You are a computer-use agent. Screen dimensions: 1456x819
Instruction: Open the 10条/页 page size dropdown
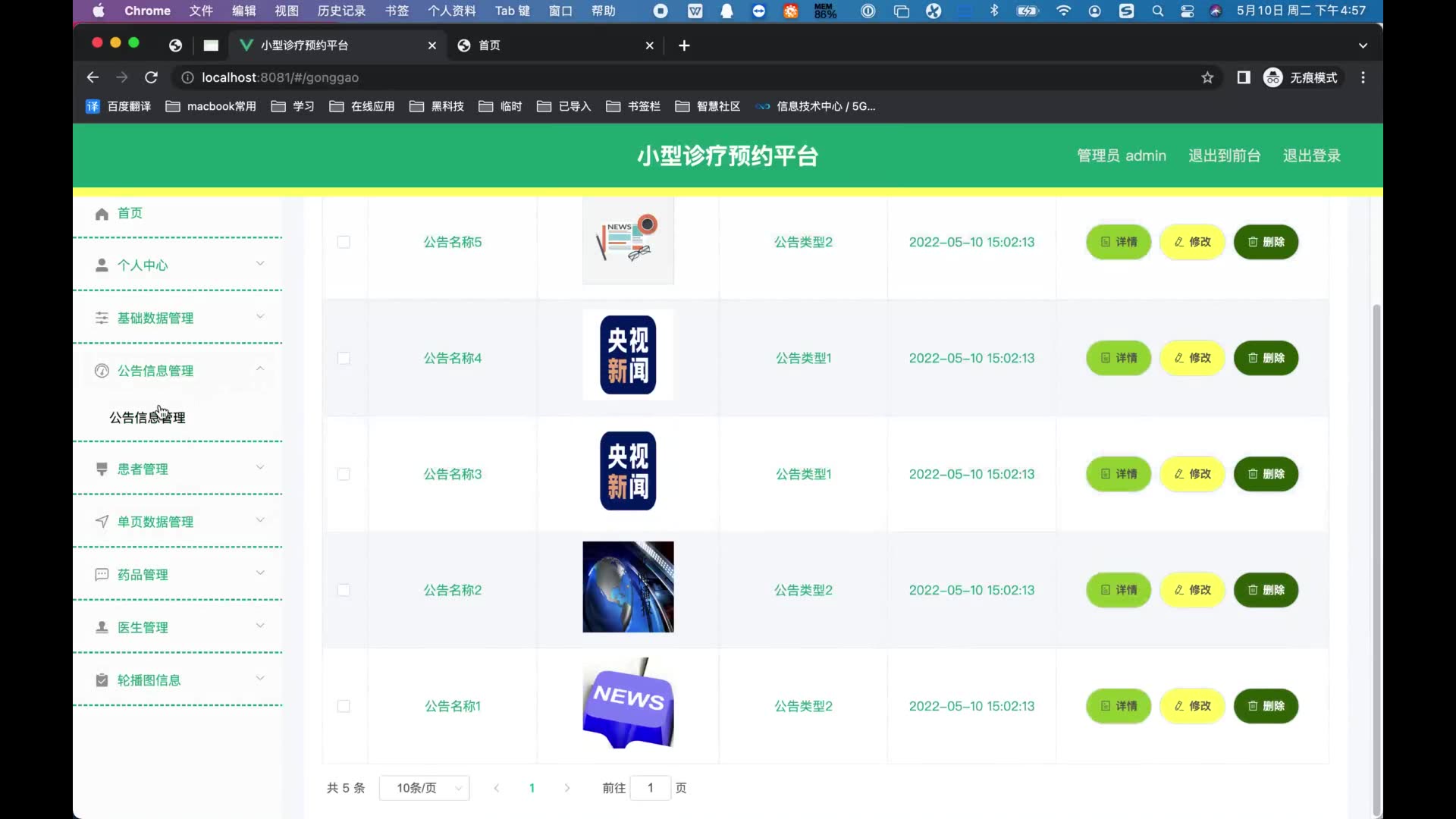(425, 788)
